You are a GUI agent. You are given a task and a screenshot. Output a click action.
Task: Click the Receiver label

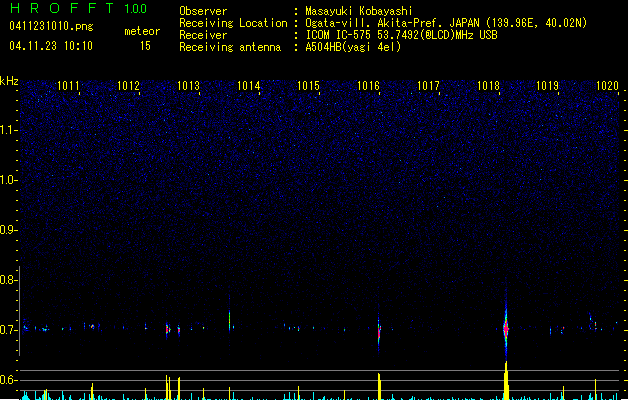tap(203, 35)
